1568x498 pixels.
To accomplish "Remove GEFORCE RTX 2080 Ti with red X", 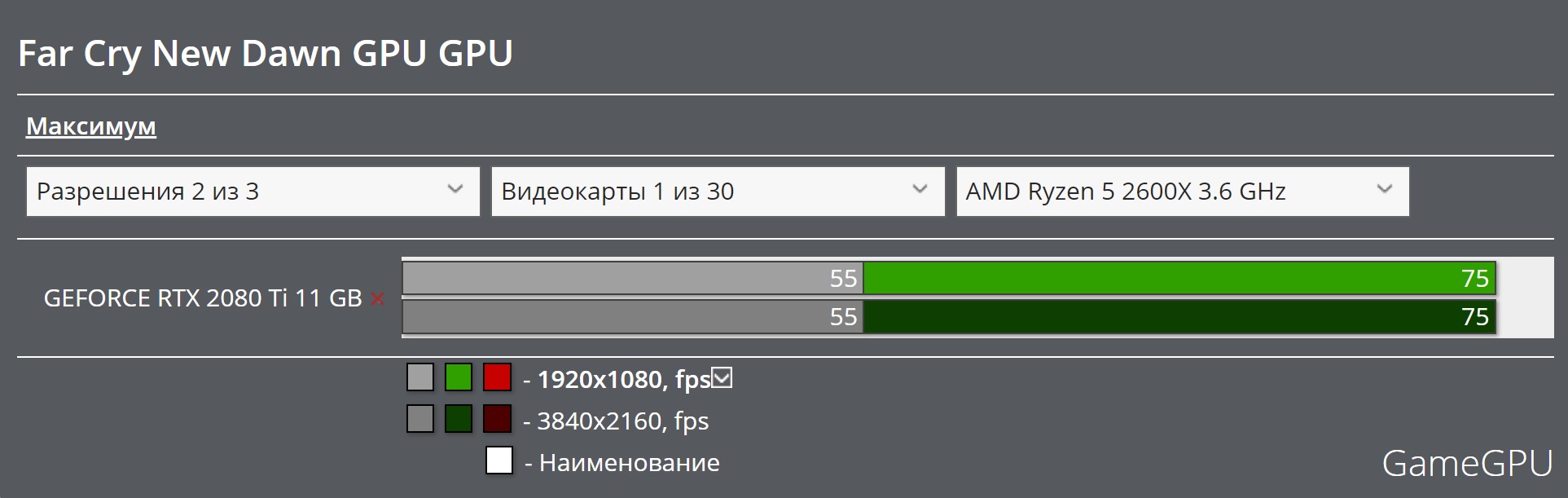I will (x=377, y=299).
